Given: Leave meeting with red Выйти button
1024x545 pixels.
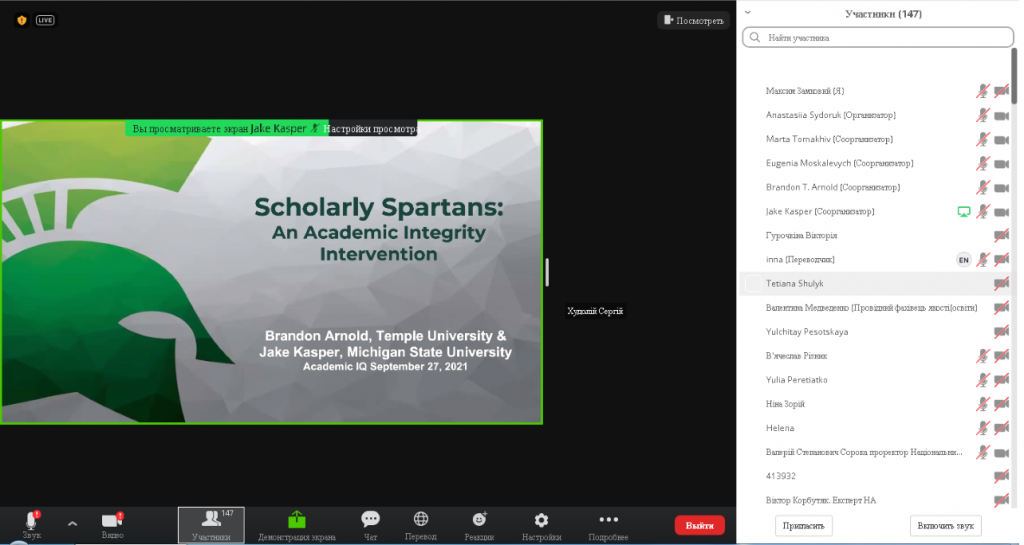Looking at the screenshot, I should coord(699,525).
